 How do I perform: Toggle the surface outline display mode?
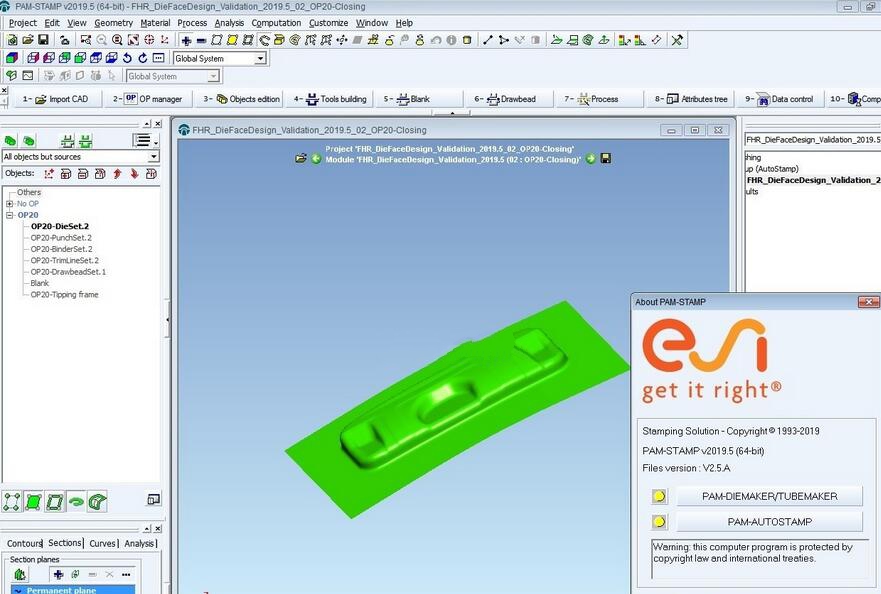55,501
